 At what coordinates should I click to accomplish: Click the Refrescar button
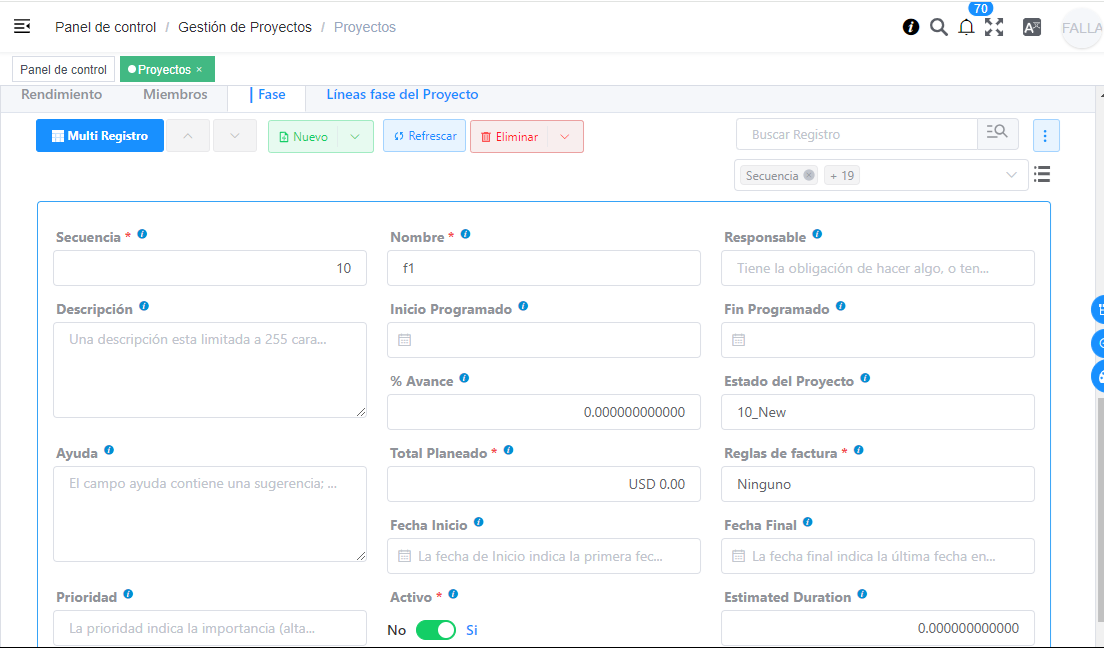(x=425, y=136)
